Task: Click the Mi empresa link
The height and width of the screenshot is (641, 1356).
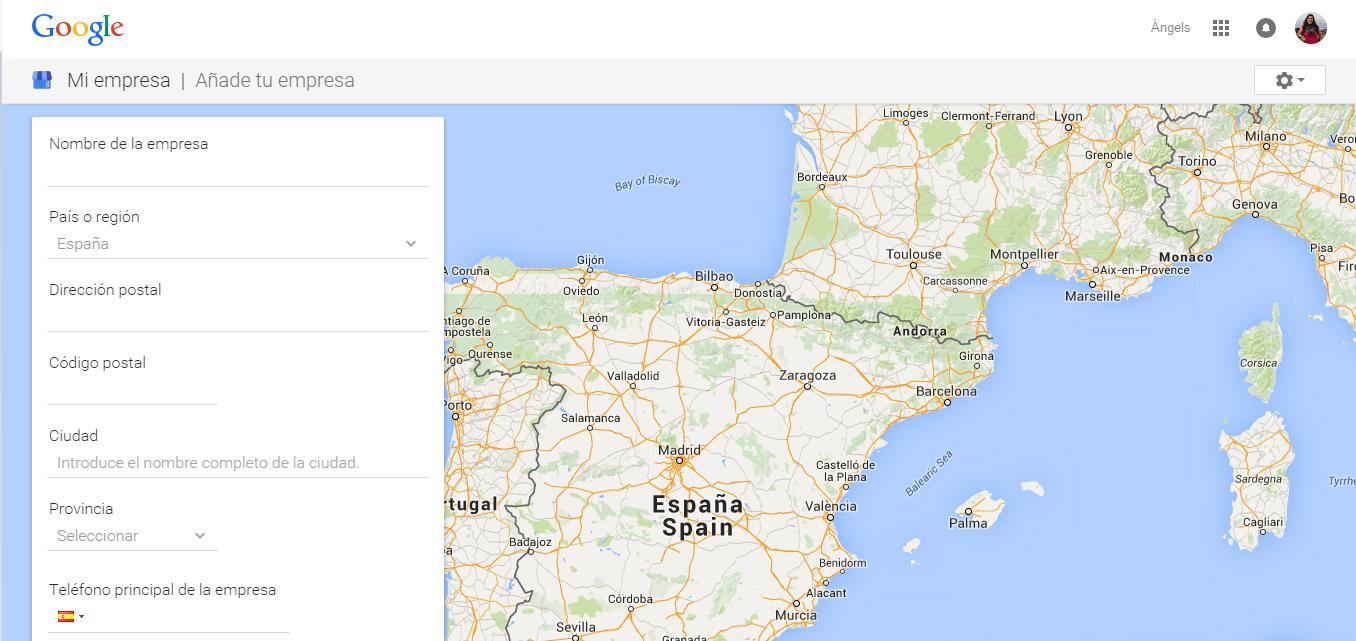Action: click(x=118, y=80)
